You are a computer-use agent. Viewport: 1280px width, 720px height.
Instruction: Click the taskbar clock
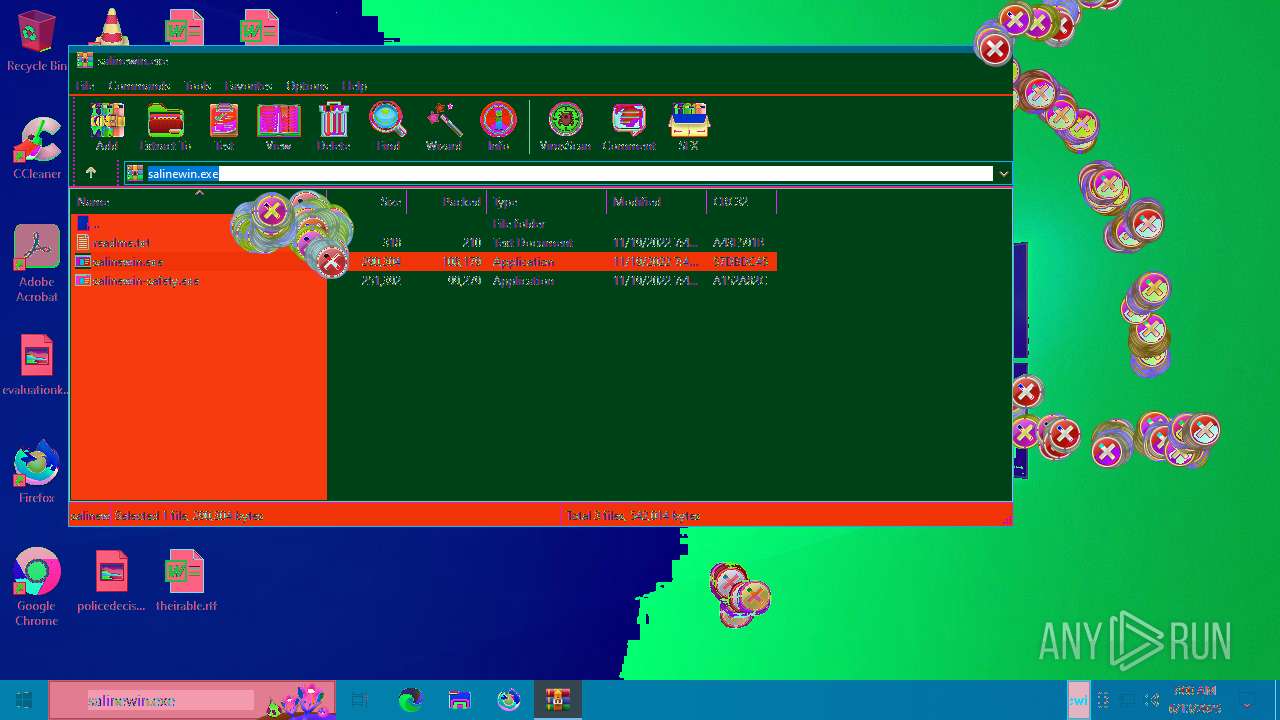tap(1195, 700)
